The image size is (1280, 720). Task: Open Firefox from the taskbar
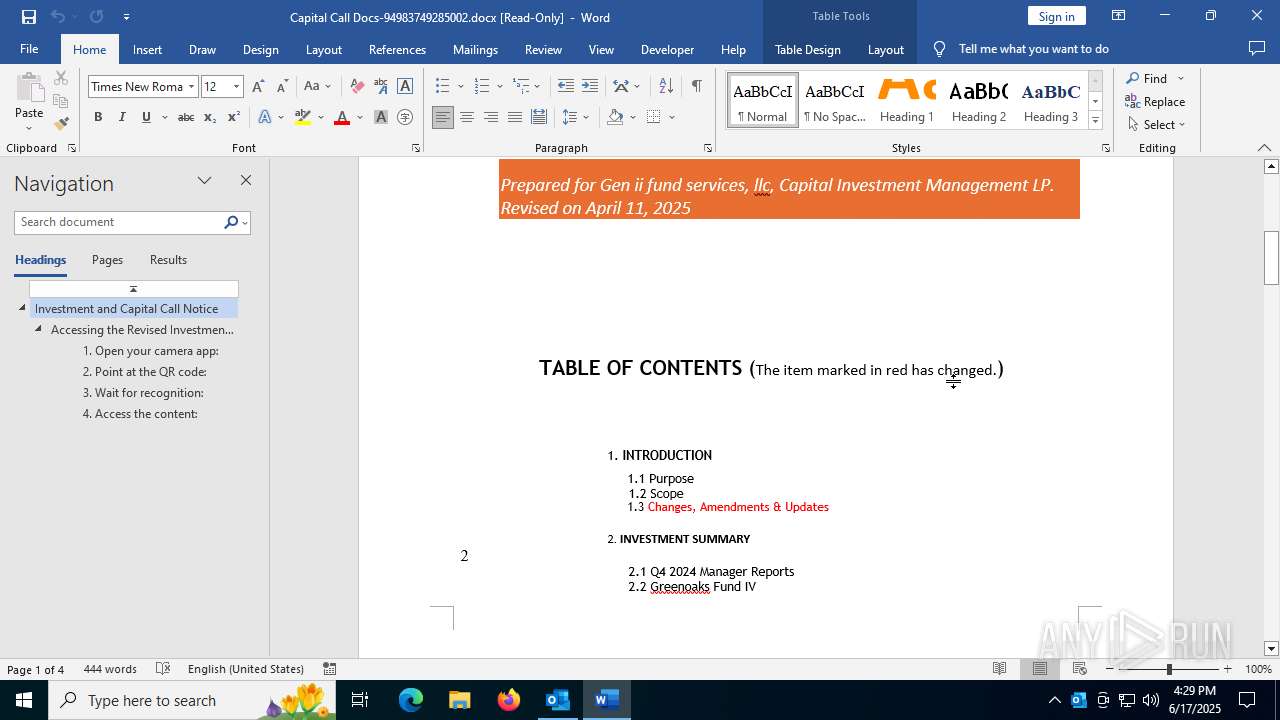tap(509, 700)
